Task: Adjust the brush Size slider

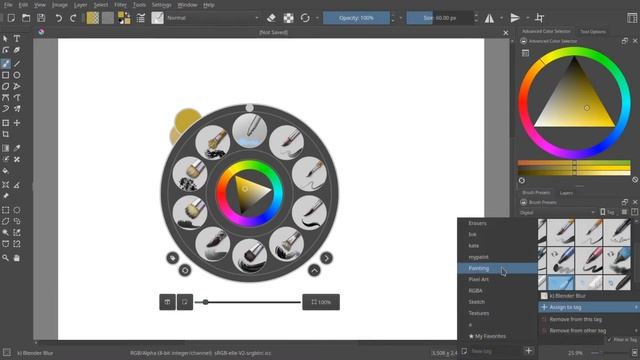Action: 440,18
